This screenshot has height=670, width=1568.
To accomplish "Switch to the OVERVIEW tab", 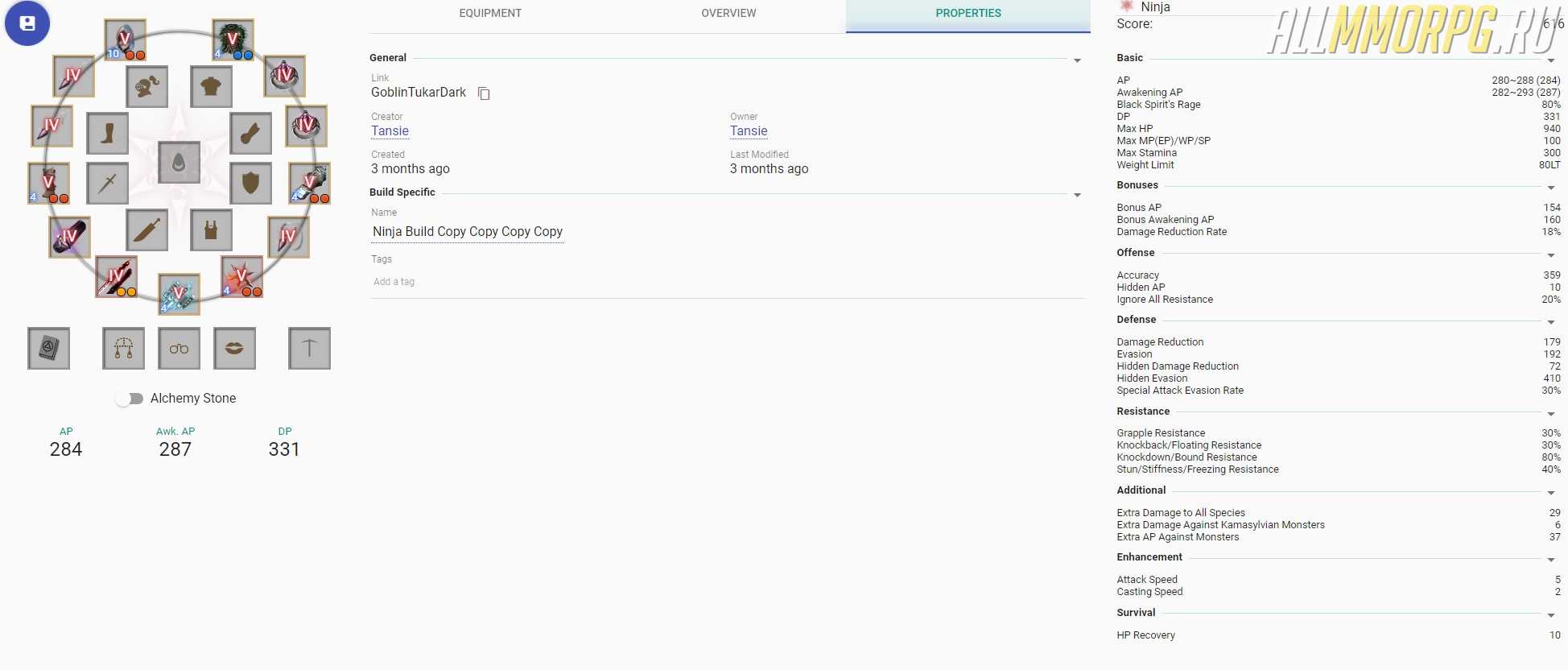I will pyautogui.click(x=728, y=14).
